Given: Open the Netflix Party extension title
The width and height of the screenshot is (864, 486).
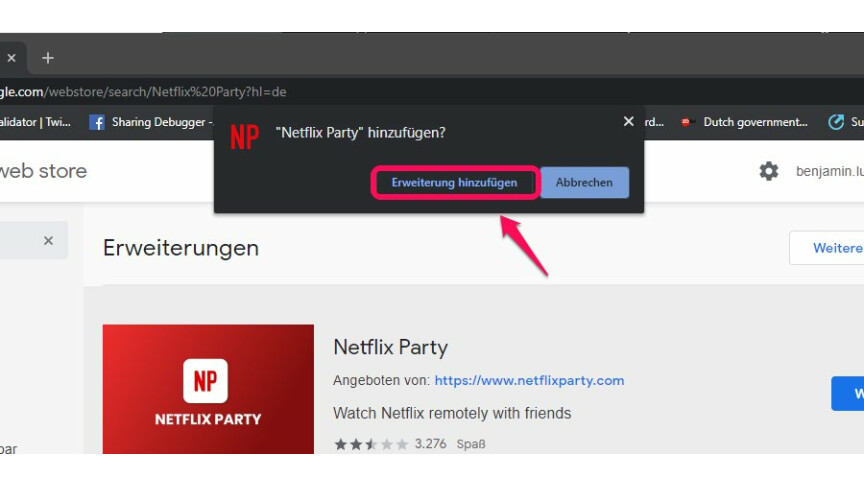Looking at the screenshot, I should [x=390, y=348].
